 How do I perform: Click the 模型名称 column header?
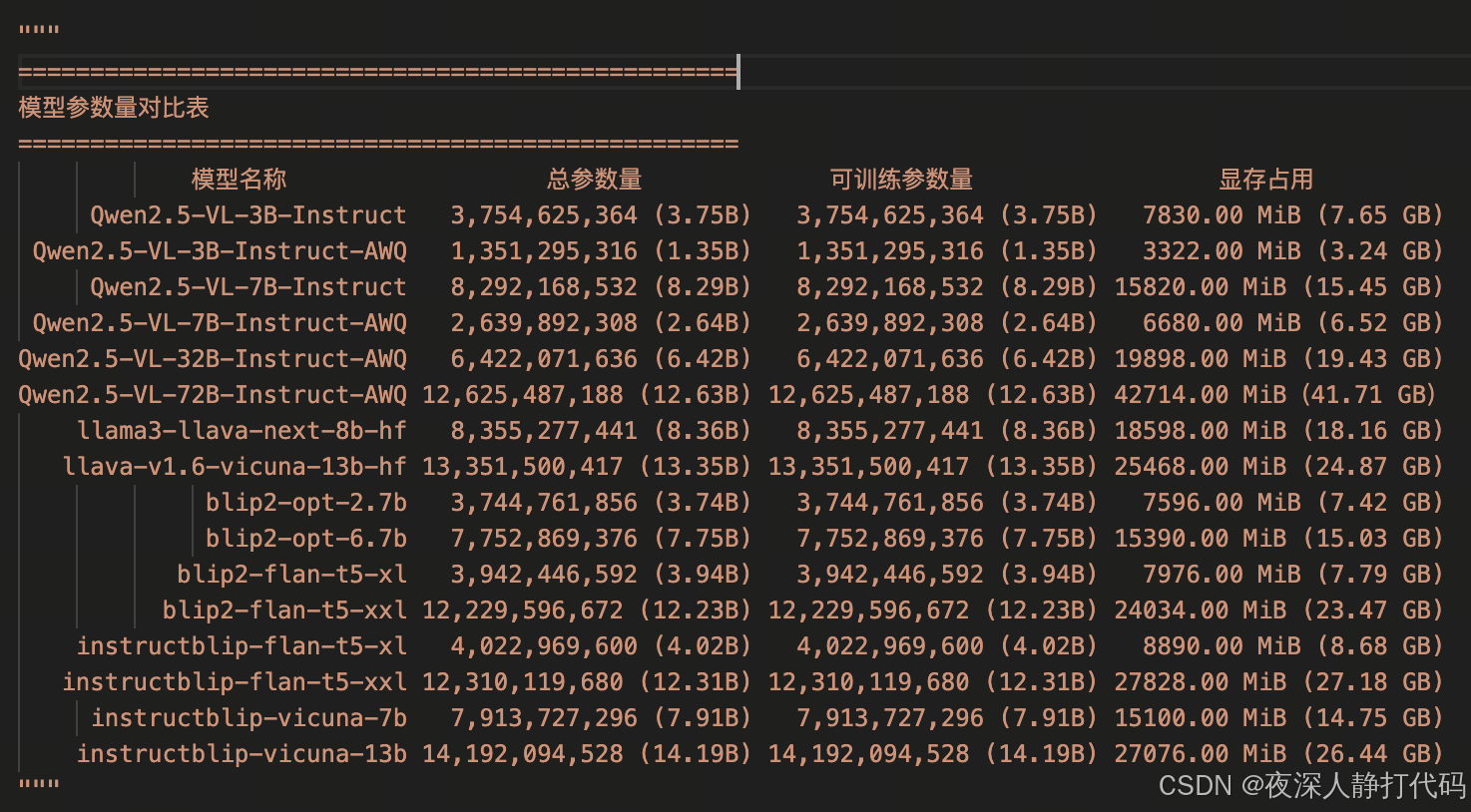coord(239,180)
